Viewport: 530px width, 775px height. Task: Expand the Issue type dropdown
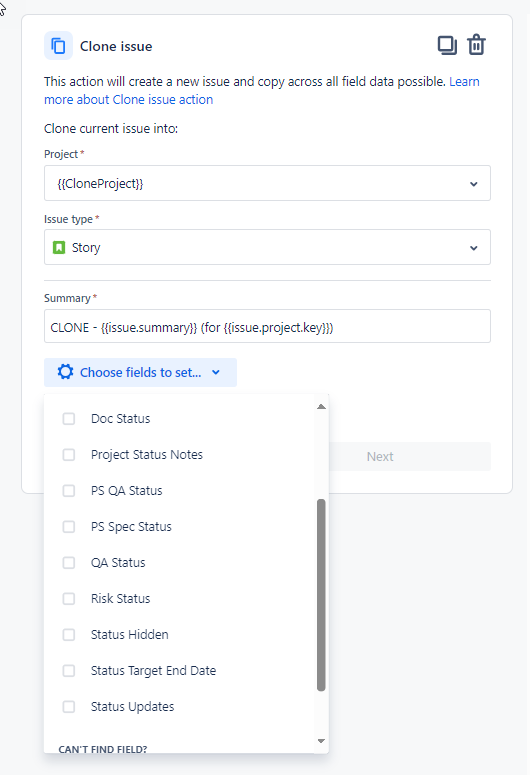[267, 247]
